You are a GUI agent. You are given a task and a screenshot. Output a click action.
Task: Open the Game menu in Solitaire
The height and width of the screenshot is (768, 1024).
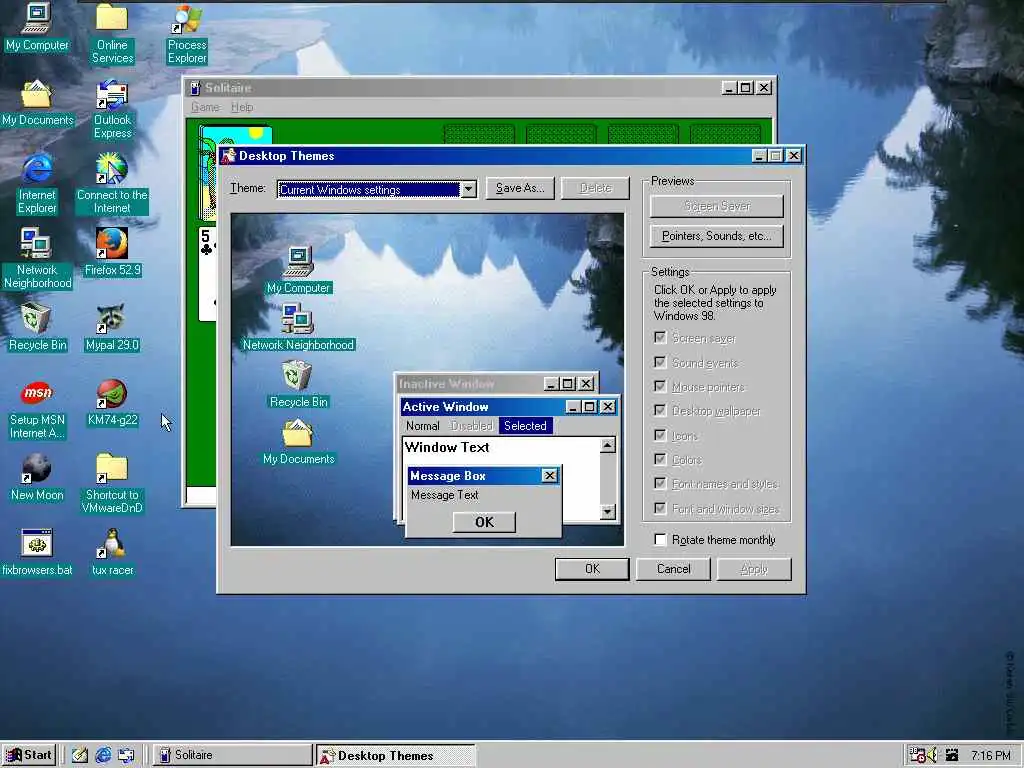click(205, 107)
